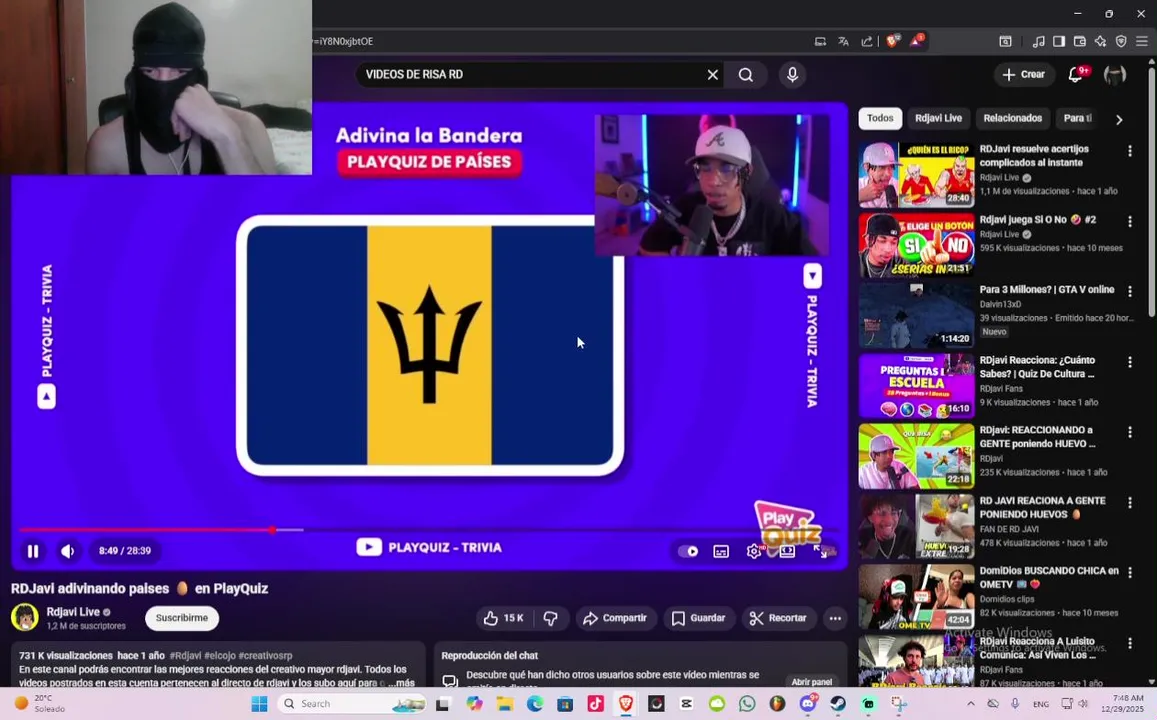Open the Leo AI sparkle icon in the toolbar
Image resolution: width=1157 pixels, height=720 pixels.
[x=1100, y=41]
